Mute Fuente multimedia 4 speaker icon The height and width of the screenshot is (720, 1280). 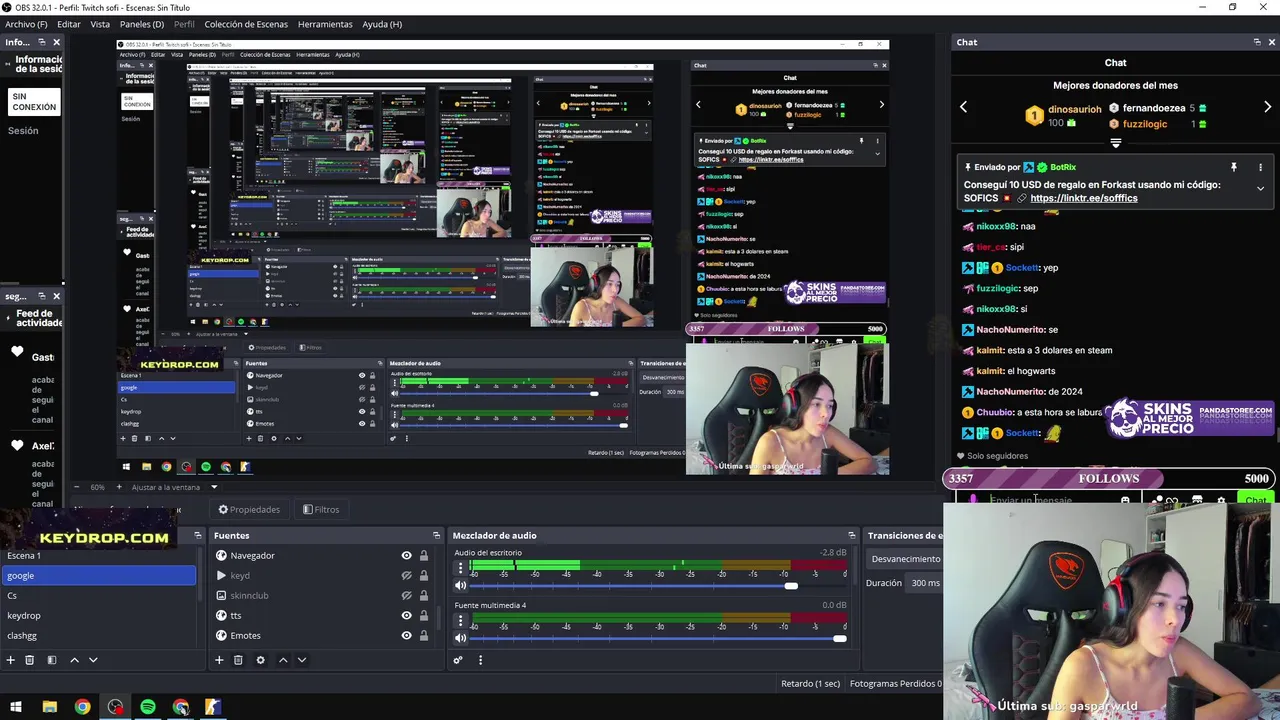pos(460,638)
